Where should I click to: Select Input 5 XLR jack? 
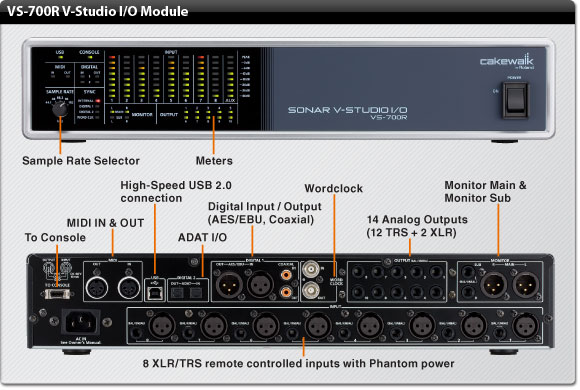[318, 326]
